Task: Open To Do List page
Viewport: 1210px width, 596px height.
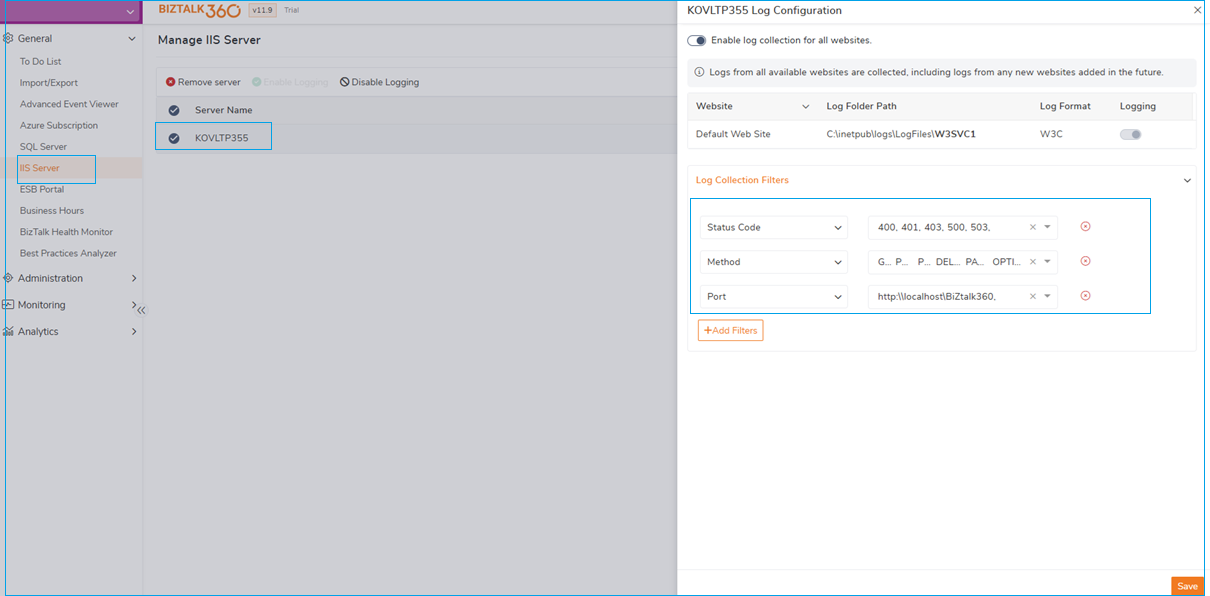Action: point(40,61)
